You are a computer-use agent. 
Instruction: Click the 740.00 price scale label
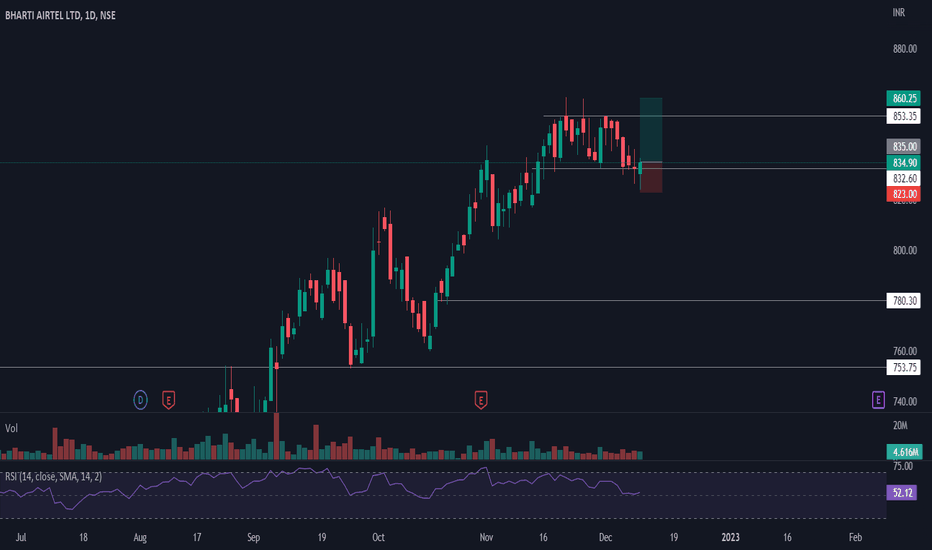click(905, 401)
